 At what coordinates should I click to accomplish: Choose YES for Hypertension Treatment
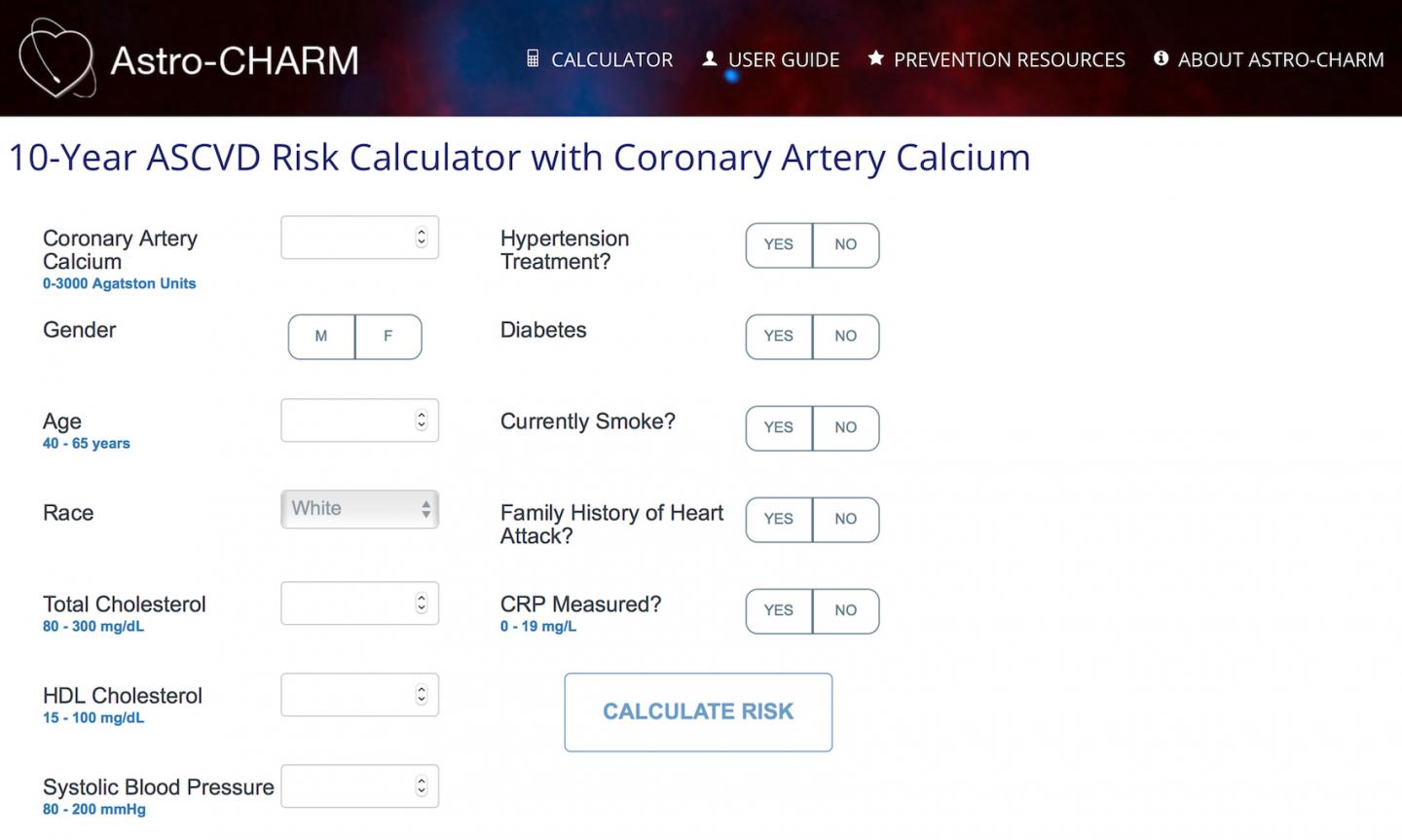[779, 245]
